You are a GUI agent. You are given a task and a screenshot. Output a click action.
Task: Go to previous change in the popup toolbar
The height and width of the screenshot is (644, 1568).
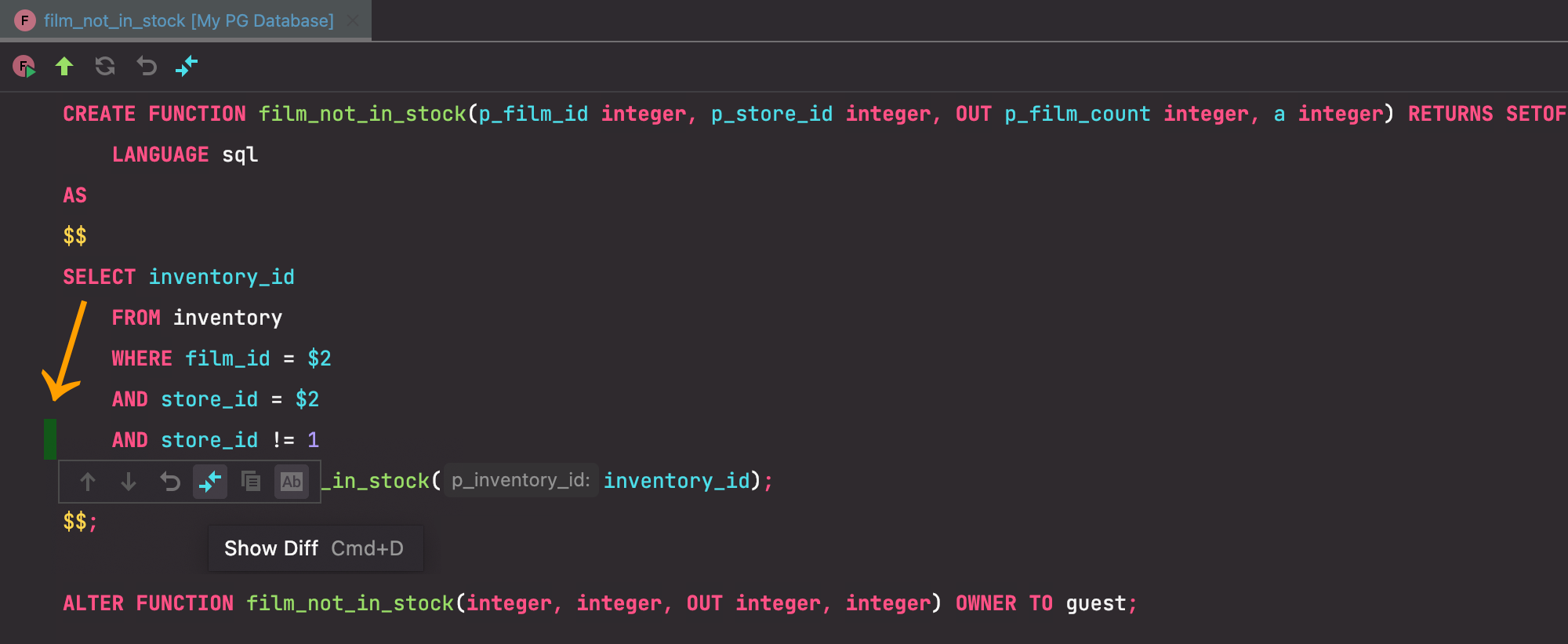point(88,482)
